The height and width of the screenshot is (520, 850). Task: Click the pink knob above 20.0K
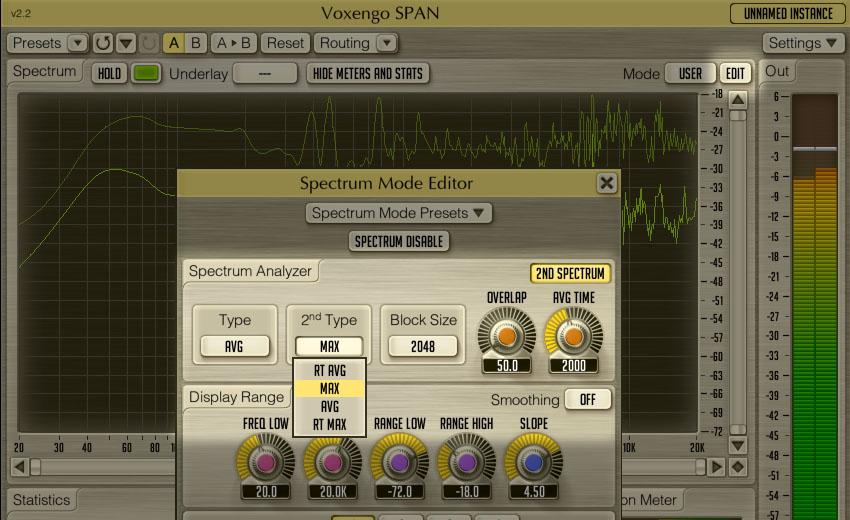(x=332, y=462)
